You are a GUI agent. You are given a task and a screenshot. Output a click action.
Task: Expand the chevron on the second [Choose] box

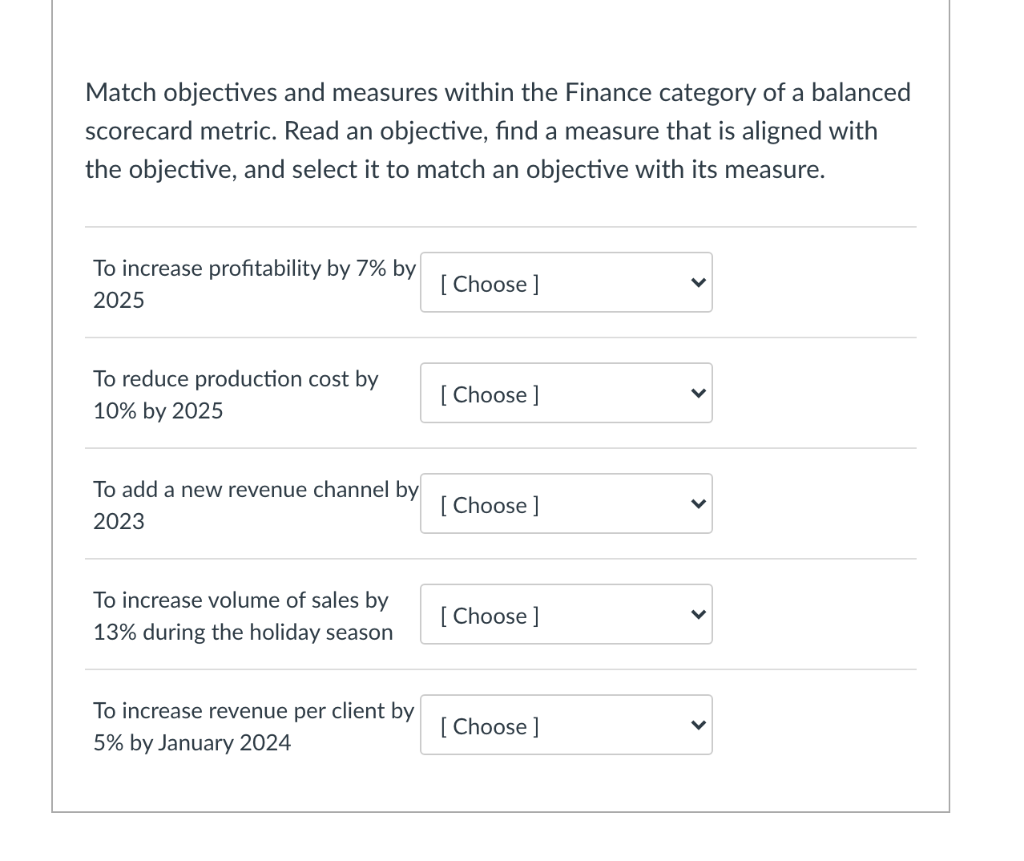tap(698, 393)
